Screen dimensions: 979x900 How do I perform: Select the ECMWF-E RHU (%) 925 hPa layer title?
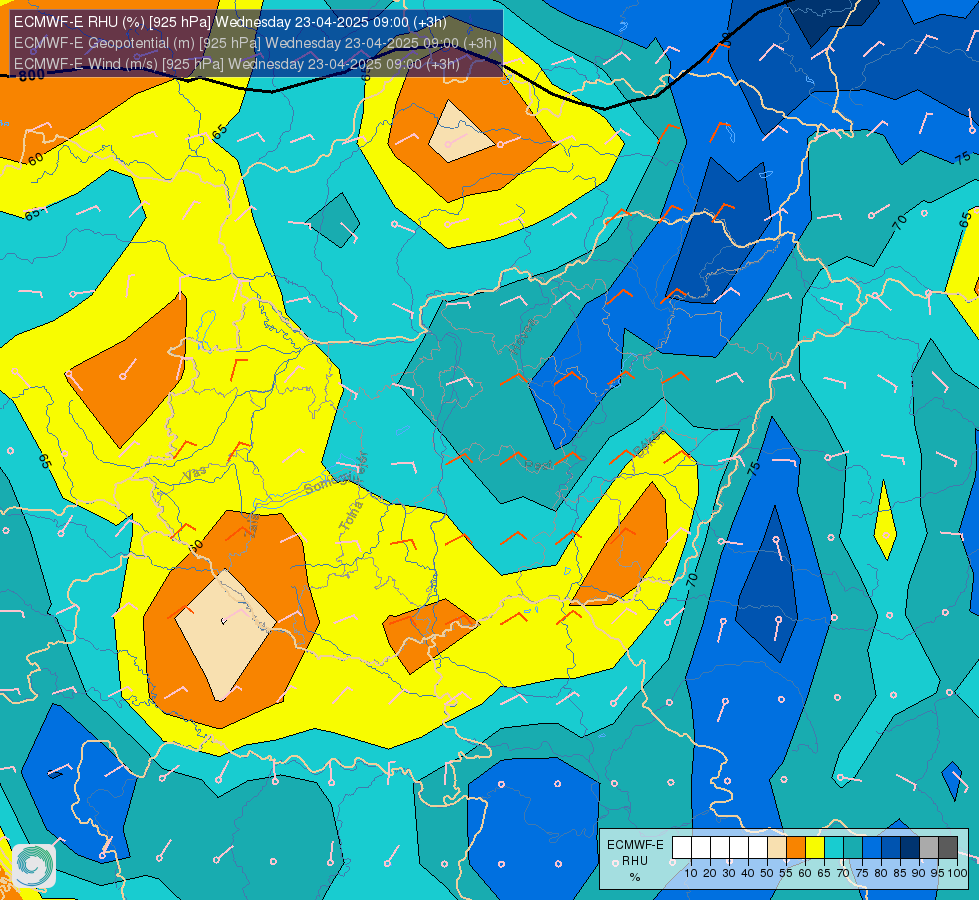click(x=230, y=22)
